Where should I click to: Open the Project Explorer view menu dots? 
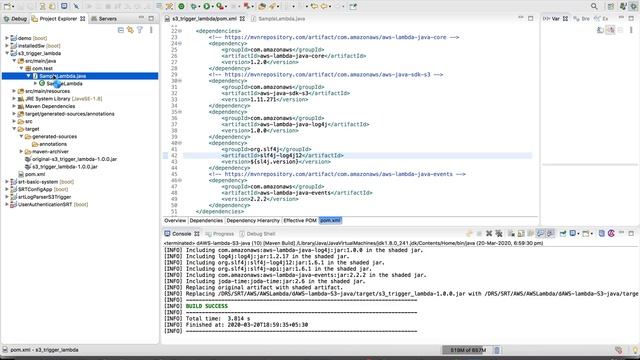[151, 30]
